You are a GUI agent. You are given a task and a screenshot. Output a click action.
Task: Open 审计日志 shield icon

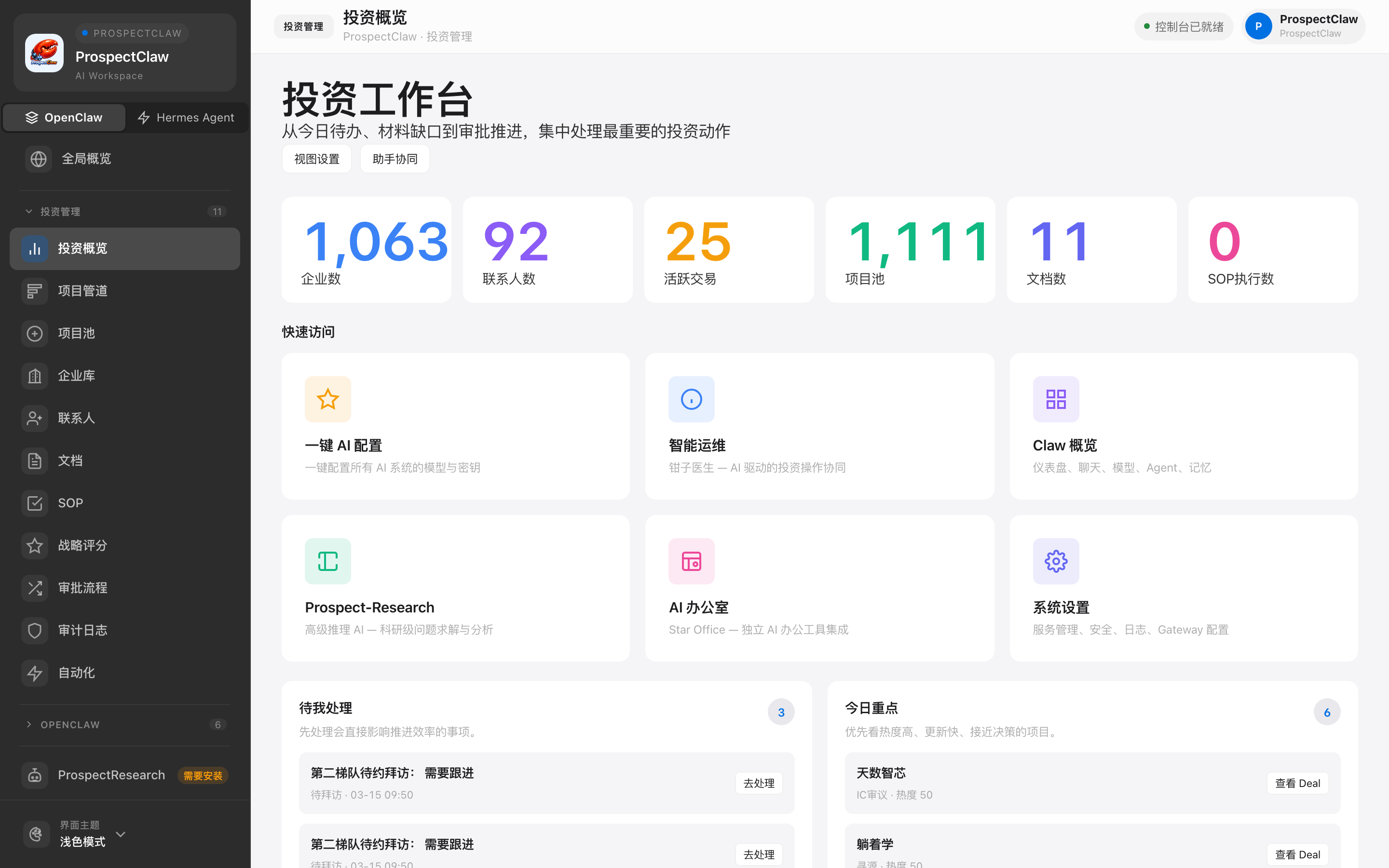tap(34, 630)
